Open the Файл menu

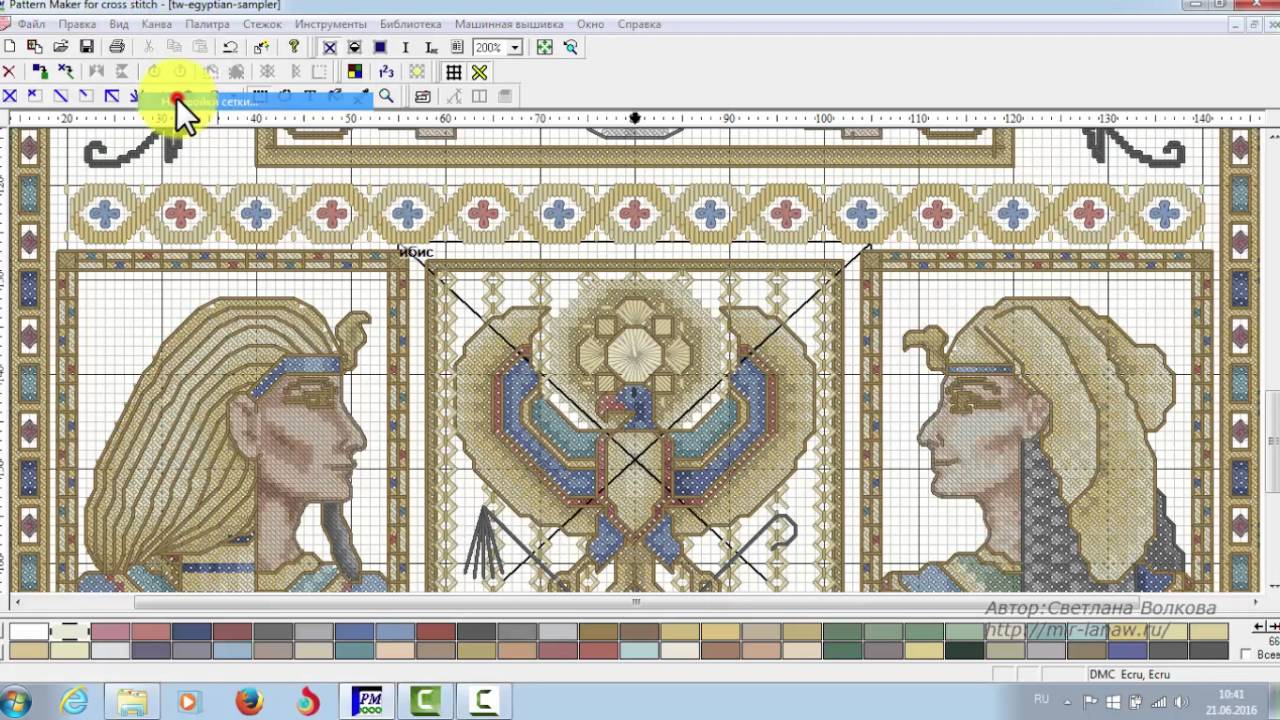click(x=30, y=24)
